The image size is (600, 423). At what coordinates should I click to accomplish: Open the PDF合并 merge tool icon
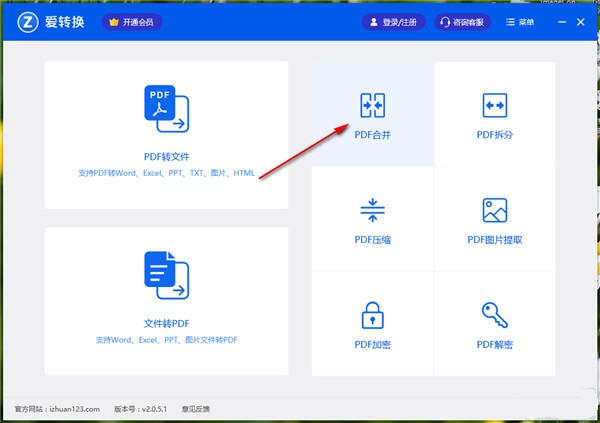click(x=372, y=105)
